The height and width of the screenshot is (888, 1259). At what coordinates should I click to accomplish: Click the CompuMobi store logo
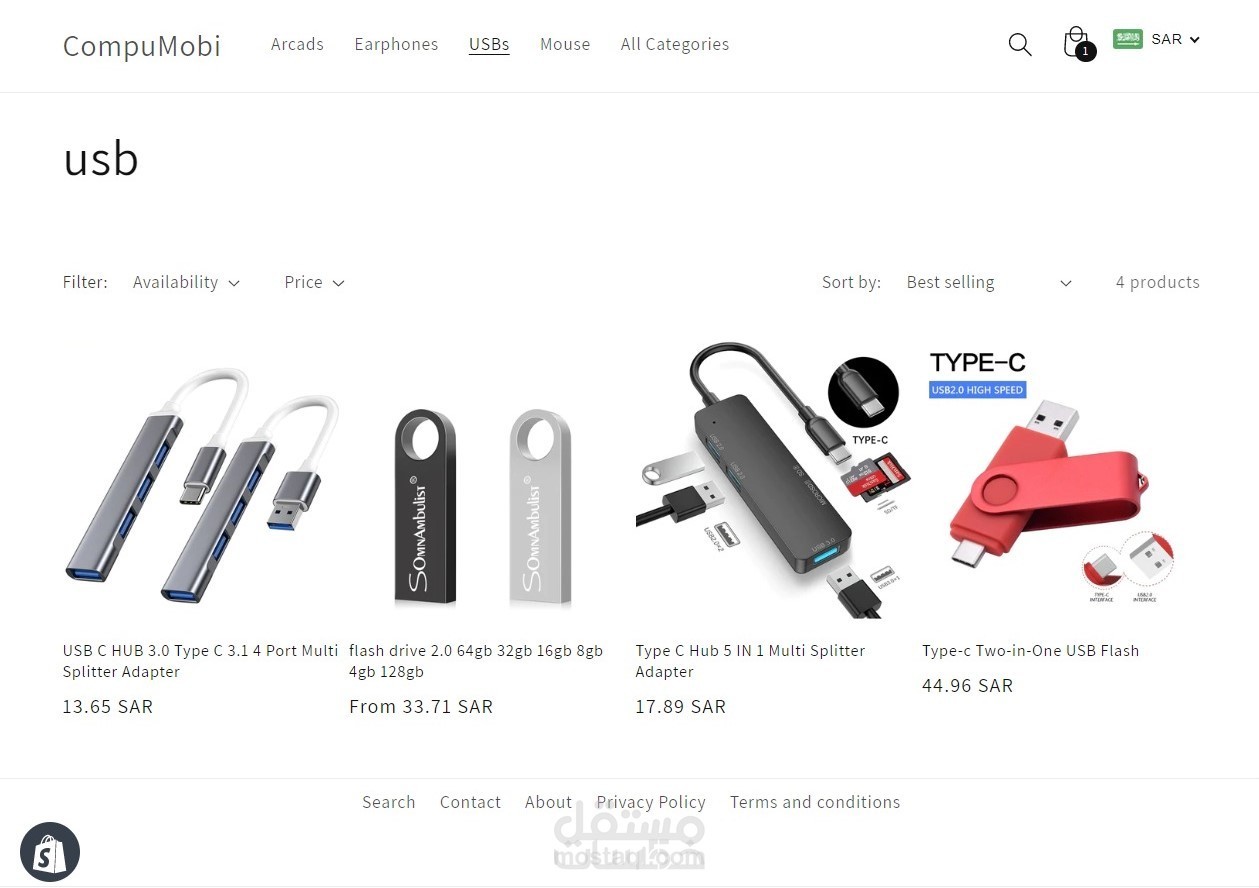[x=142, y=45]
